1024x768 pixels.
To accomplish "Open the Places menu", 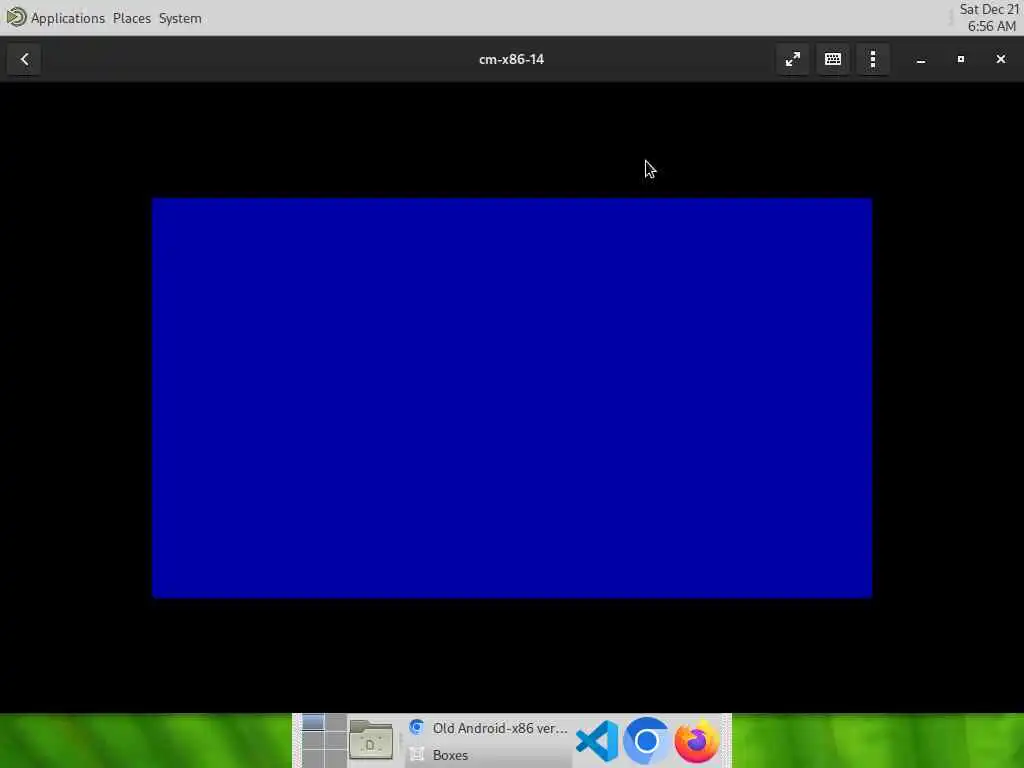I will (132, 18).
